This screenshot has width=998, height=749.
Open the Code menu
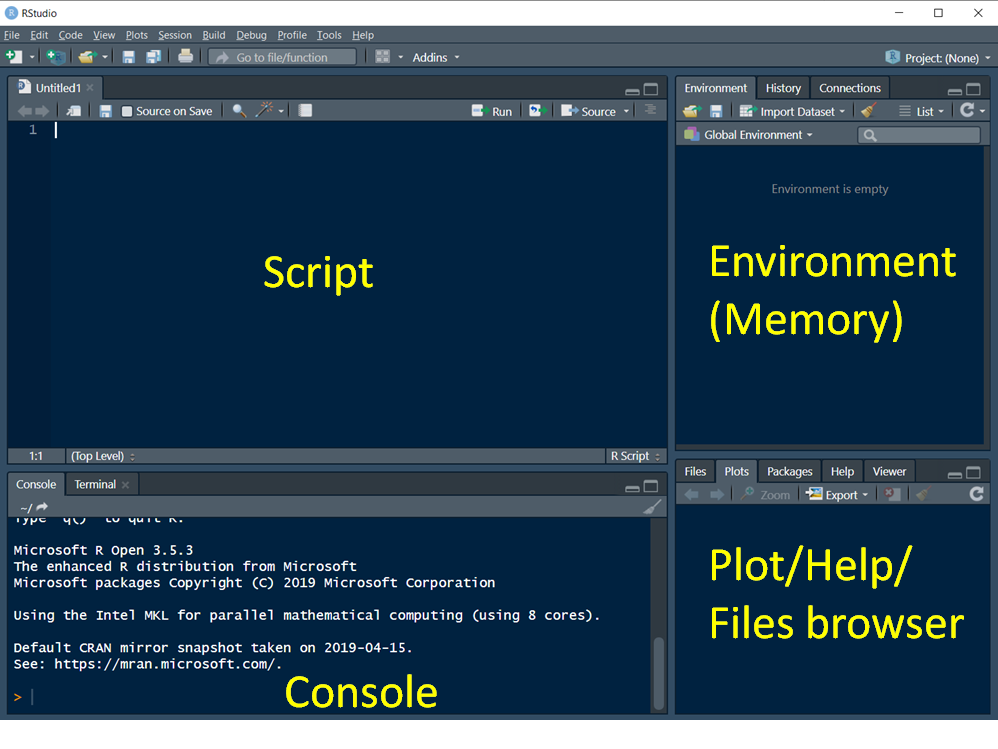click(71, 35)
